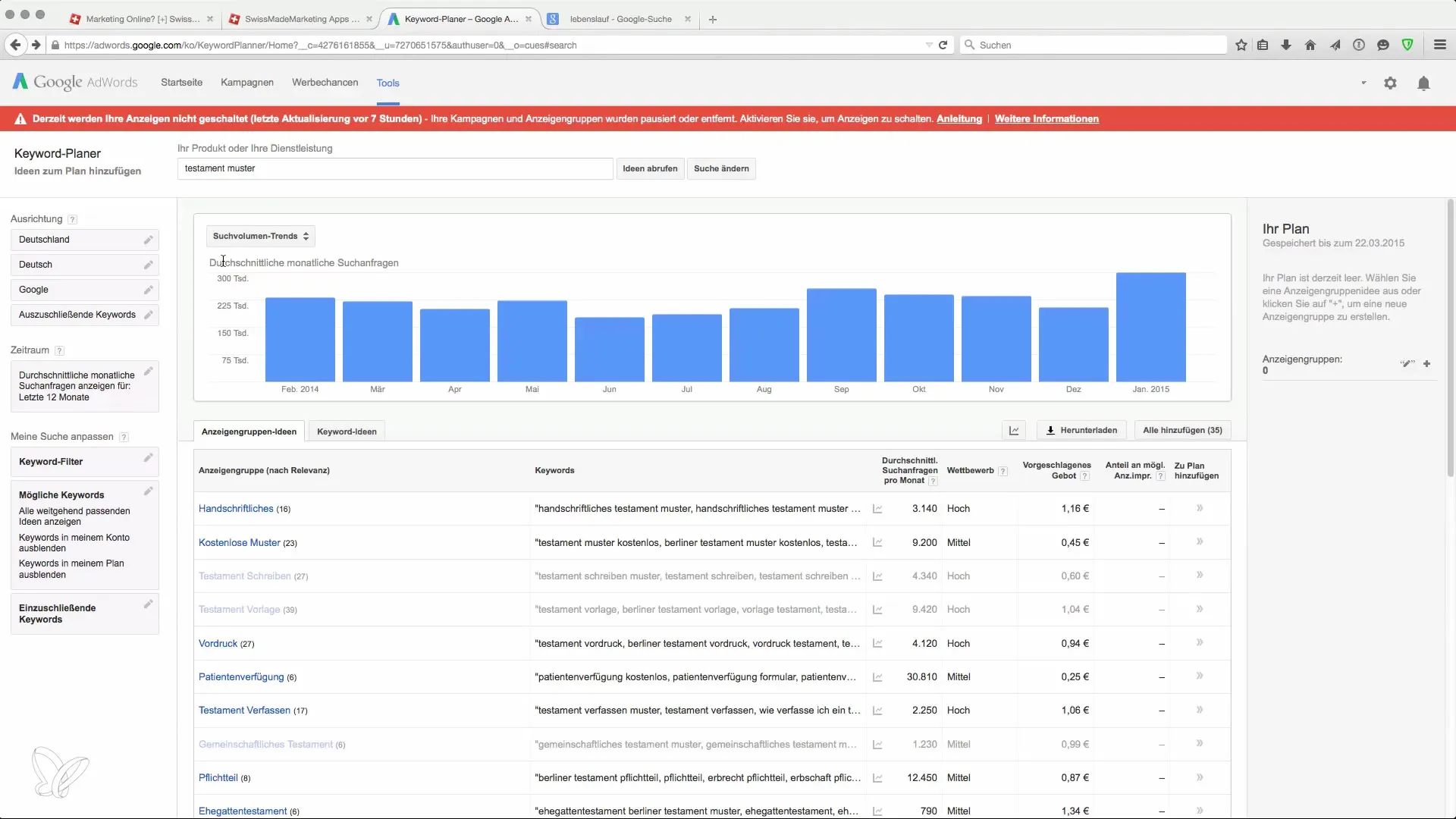Show trend chart for Handschriftliches row
This screenshot has height=819, width=1456.
[877, 509]
